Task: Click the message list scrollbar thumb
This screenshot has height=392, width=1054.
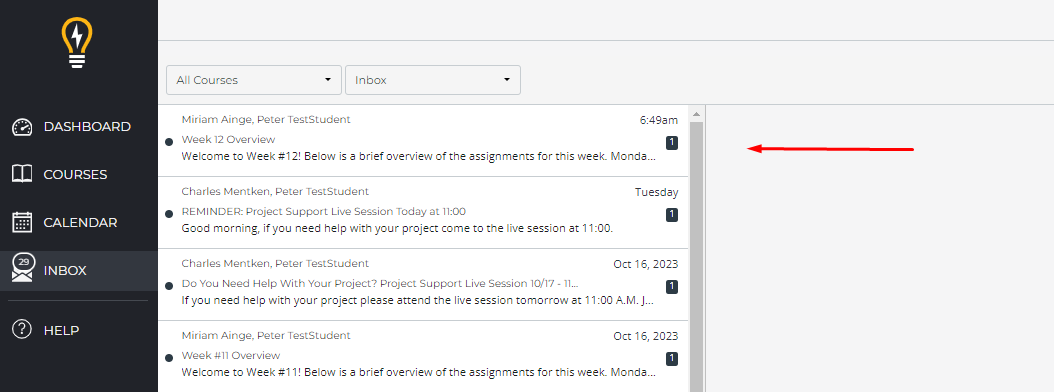Action: [x=696, y=256]
